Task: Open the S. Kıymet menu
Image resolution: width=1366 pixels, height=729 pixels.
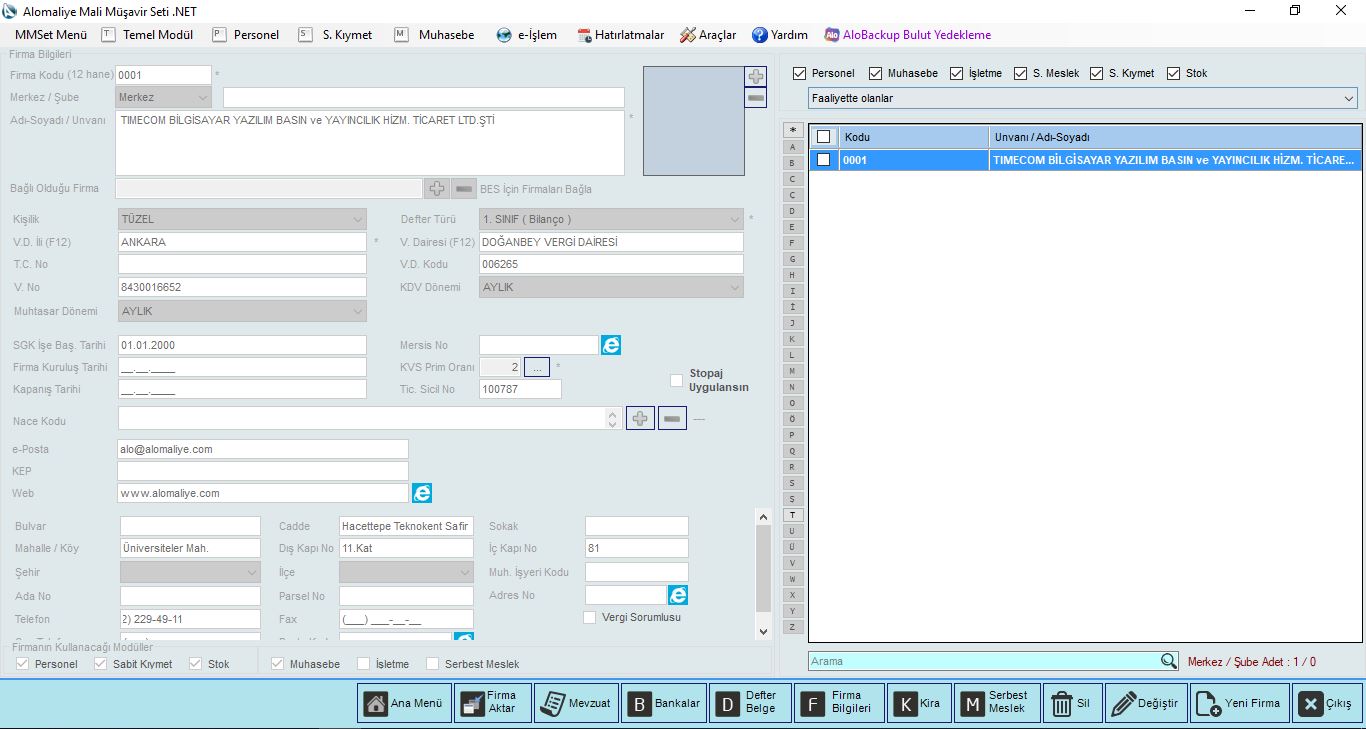Action: point(336,35)
